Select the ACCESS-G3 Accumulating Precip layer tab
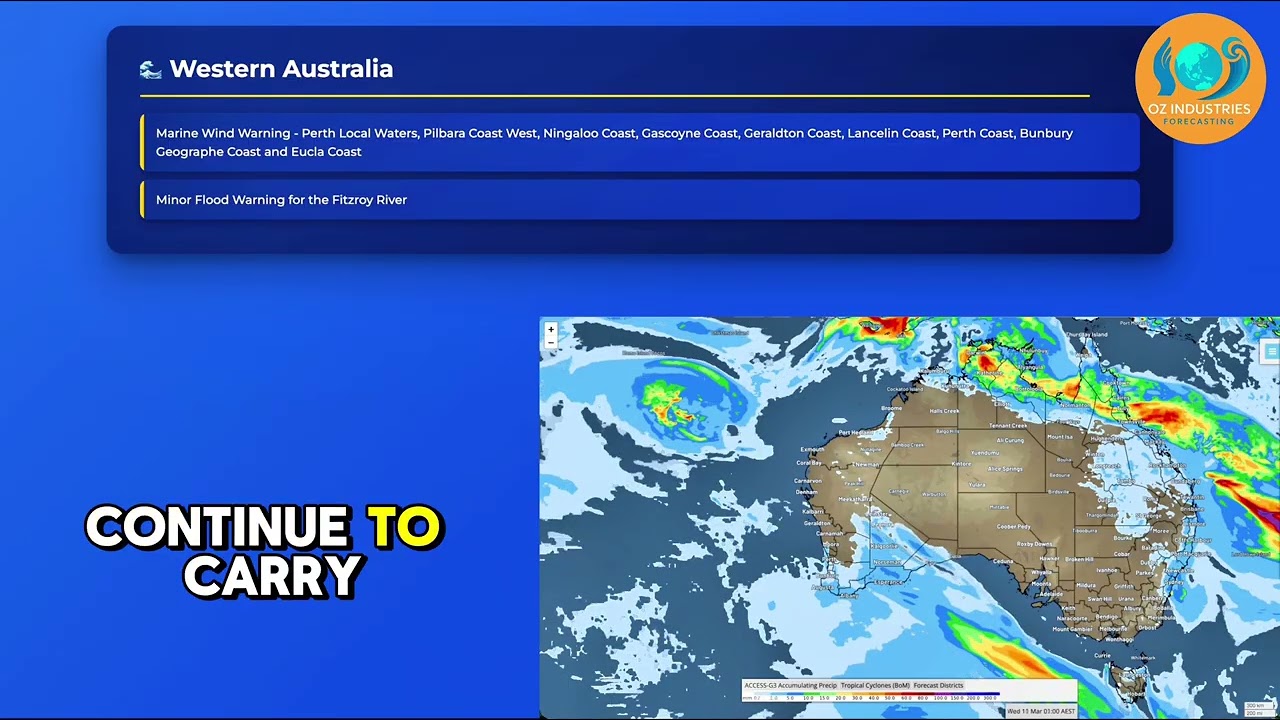This screenshot has height=720, width=1280. tap(790, 686)
